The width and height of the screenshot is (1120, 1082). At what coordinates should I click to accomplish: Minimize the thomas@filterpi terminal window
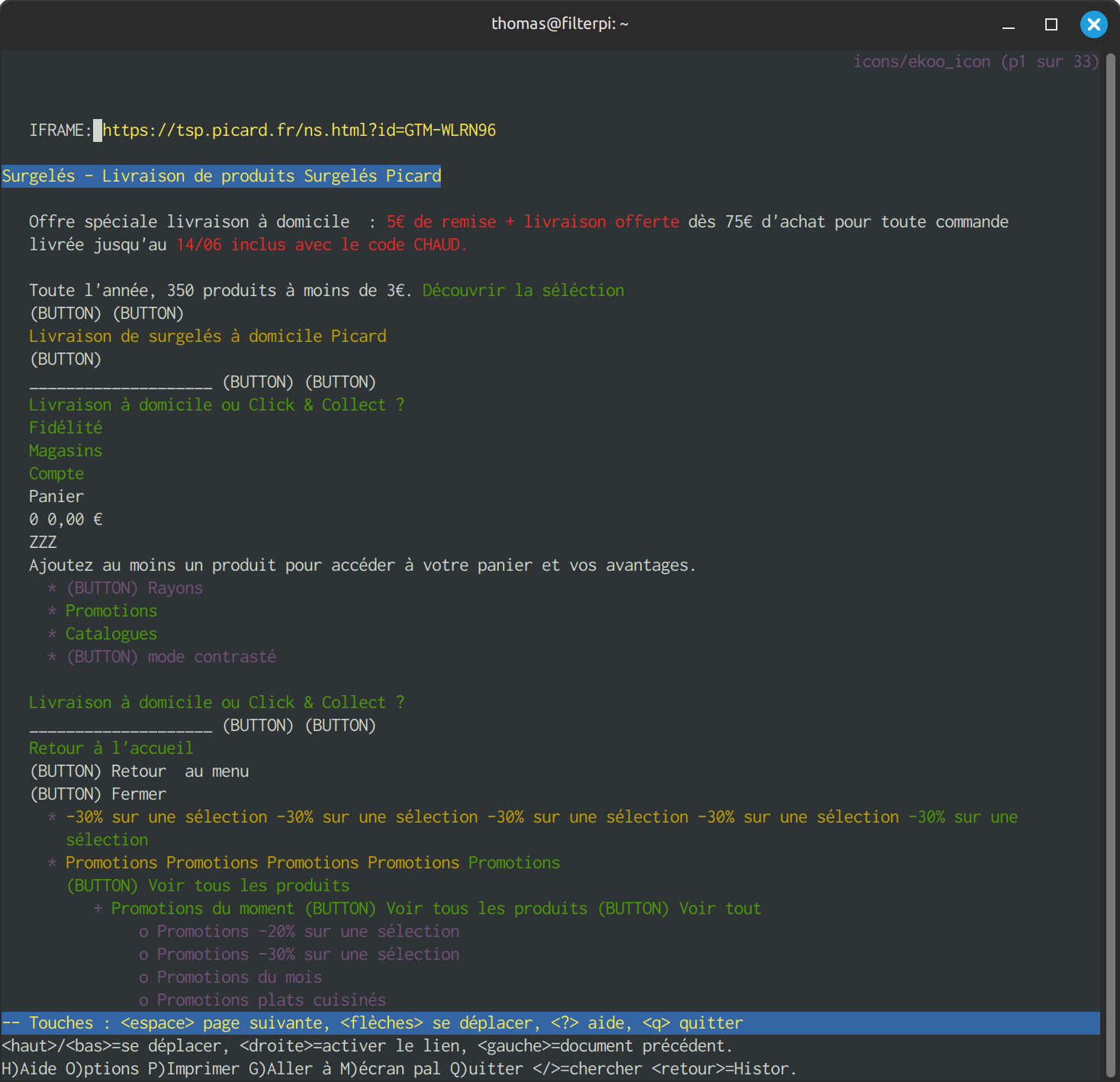tap(1009, 24)
